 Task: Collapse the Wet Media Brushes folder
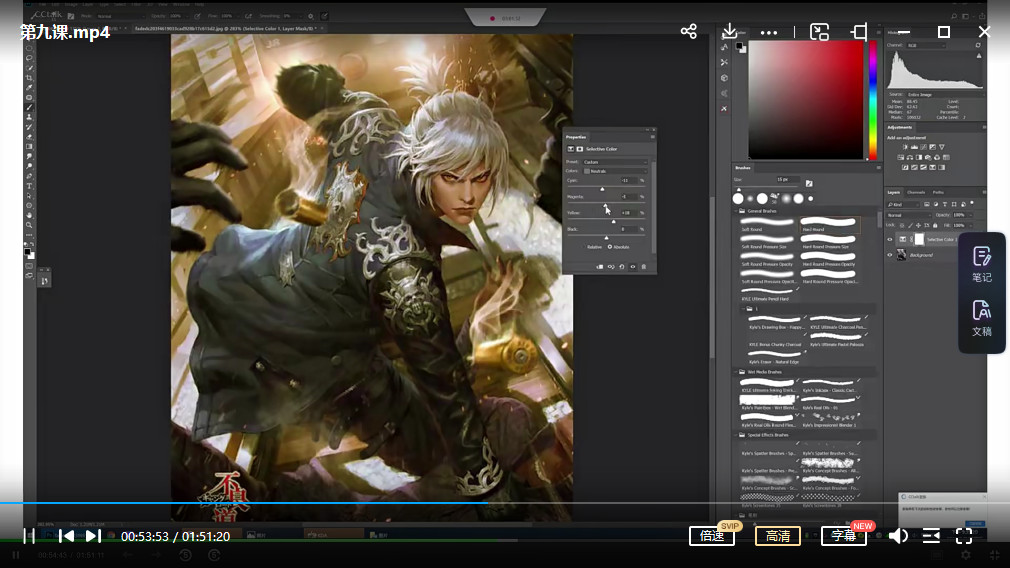736,372
